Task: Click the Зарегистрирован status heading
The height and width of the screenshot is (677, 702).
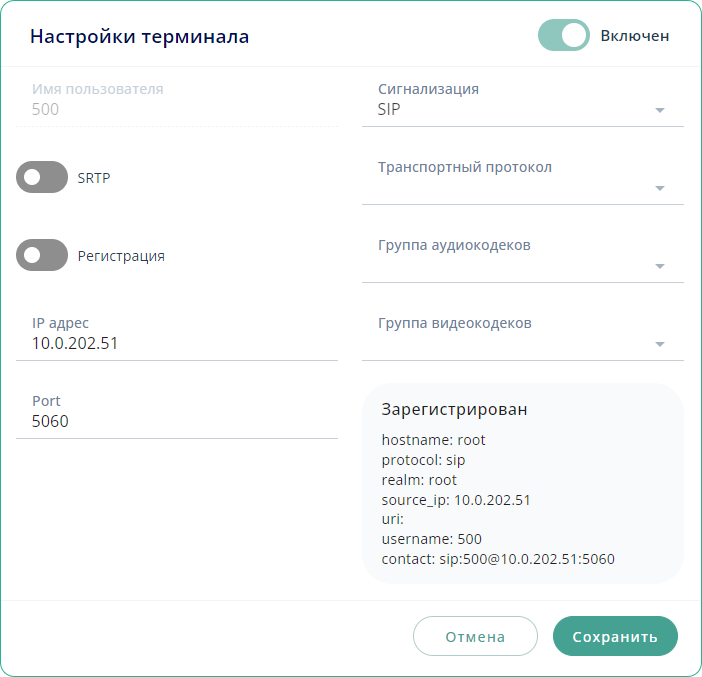Action: point(454,409)
